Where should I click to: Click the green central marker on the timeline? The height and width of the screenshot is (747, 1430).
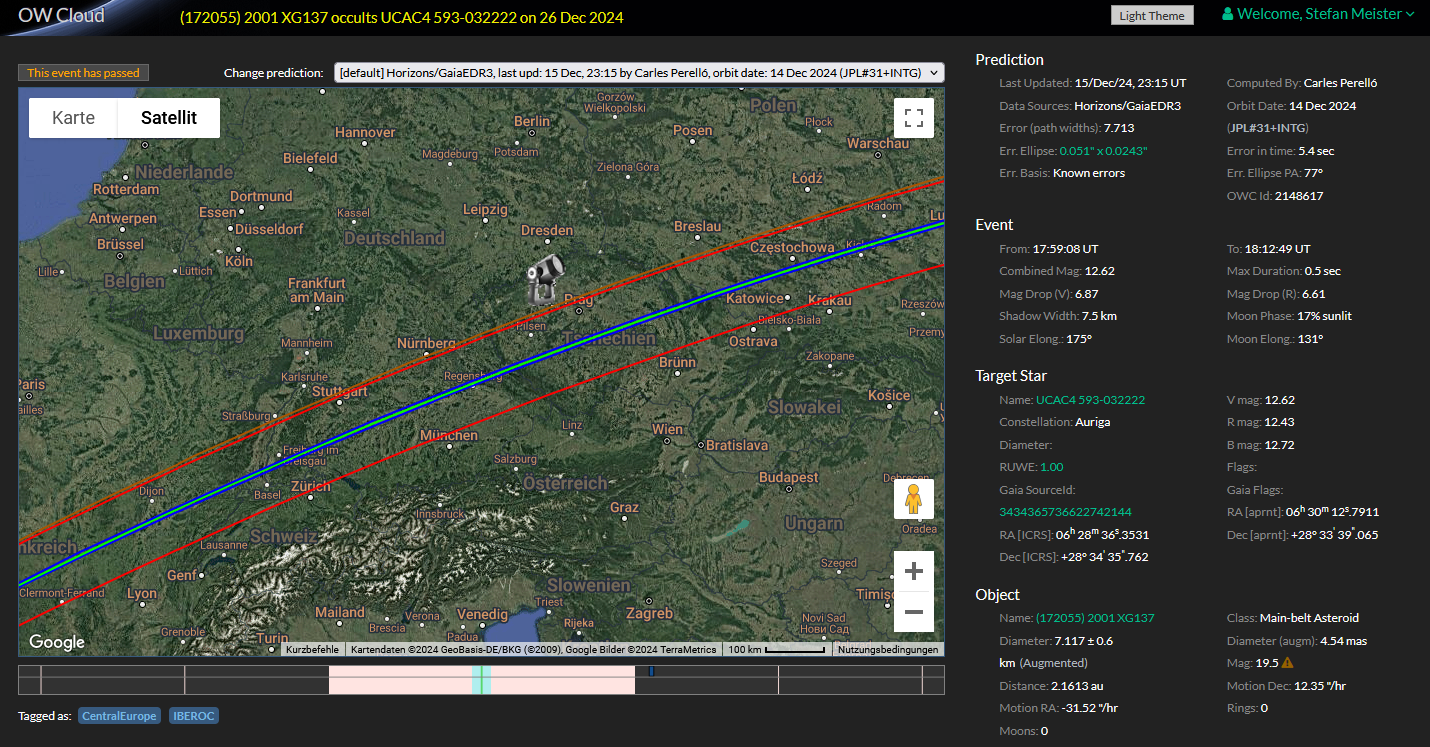481,680
